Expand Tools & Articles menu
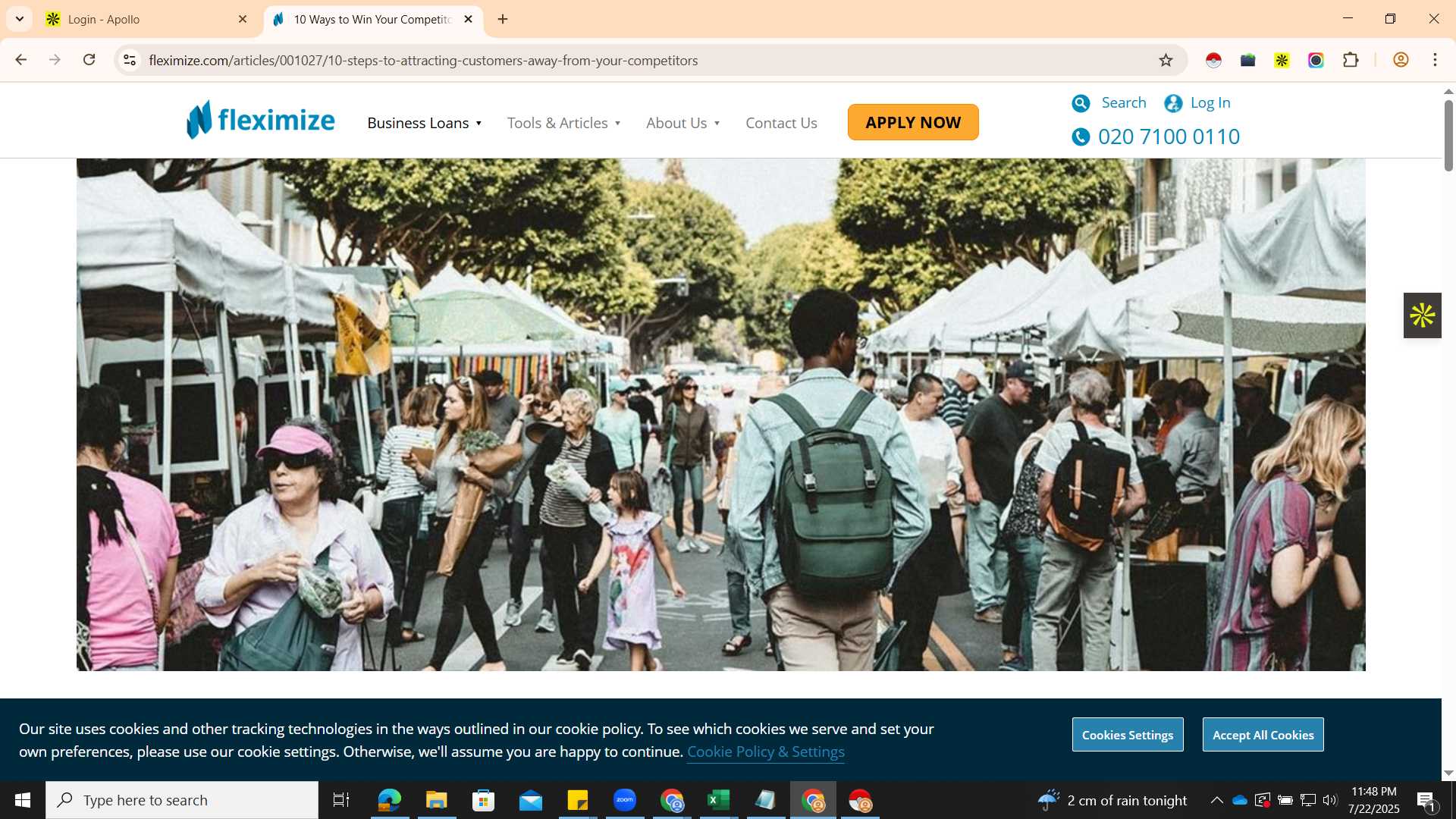Image resolution: width=1456 pixels, height=819 pixels. (x=563, y=123)
